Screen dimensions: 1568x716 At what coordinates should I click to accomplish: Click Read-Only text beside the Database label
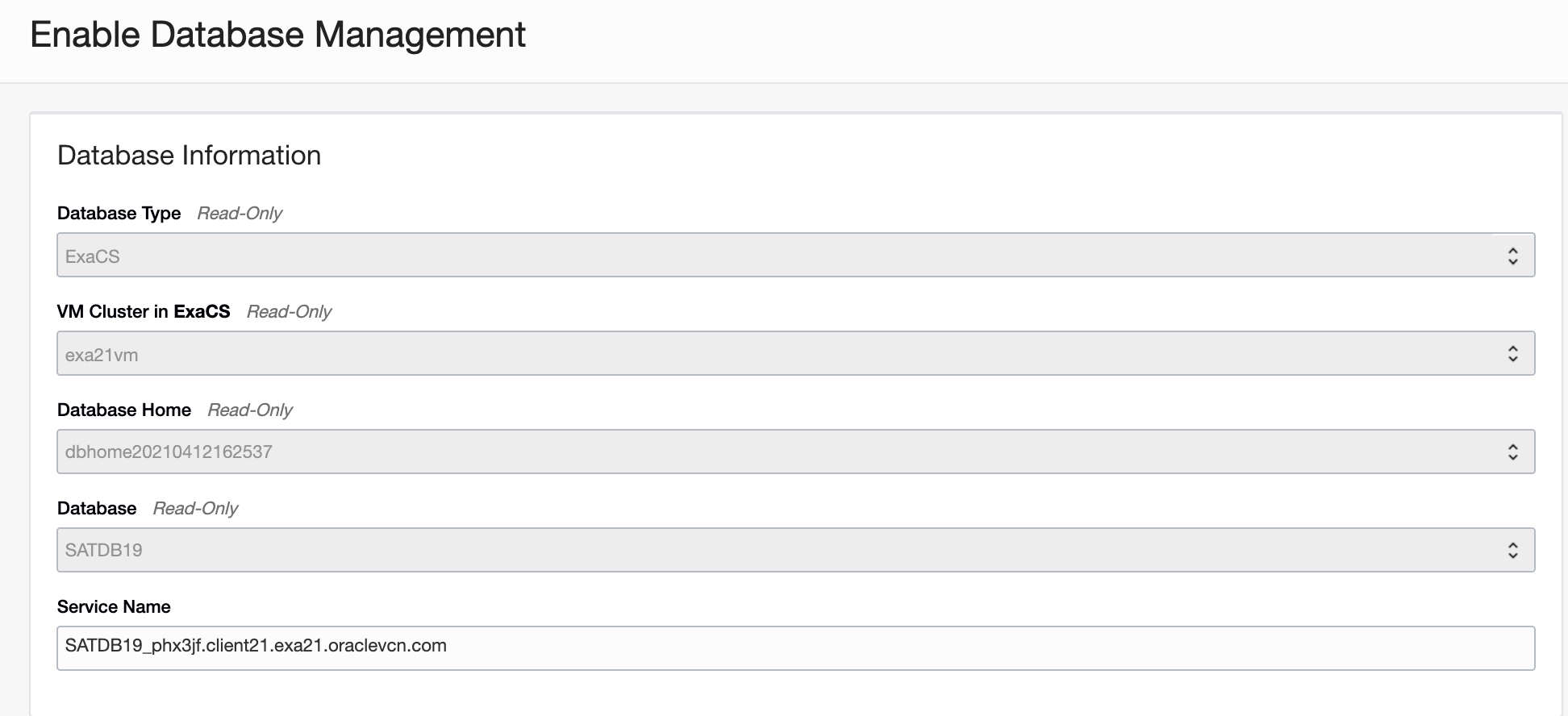[x=195, y=509]
